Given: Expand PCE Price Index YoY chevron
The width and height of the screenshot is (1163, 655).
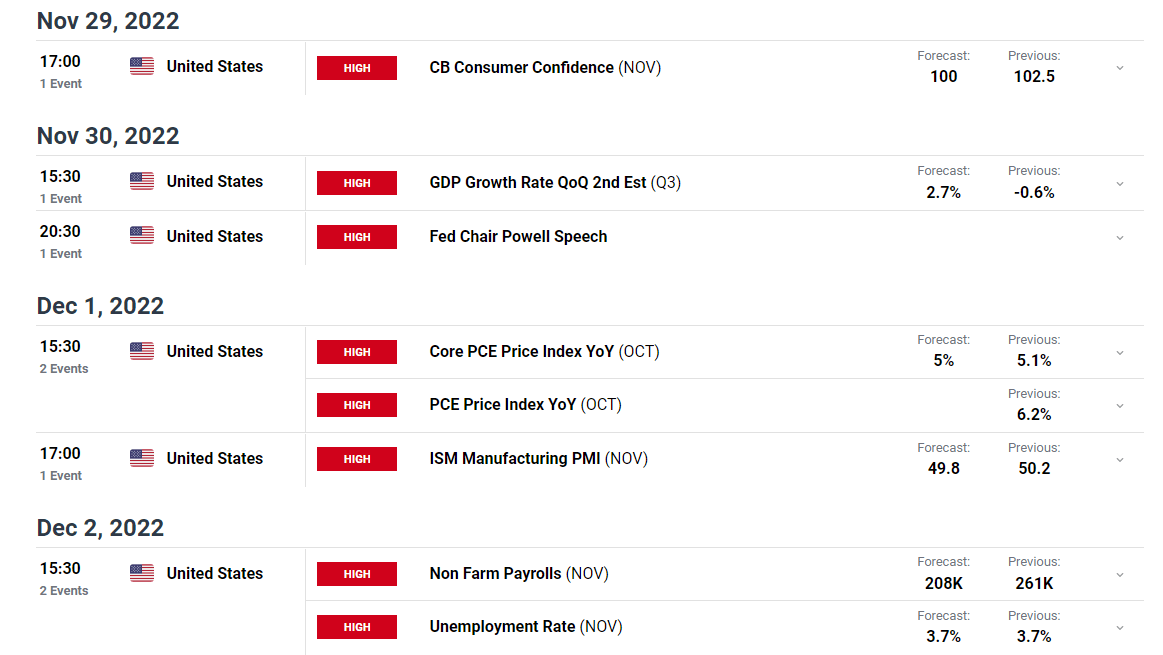Looking at the screenshot, I should pos(1120,406).
